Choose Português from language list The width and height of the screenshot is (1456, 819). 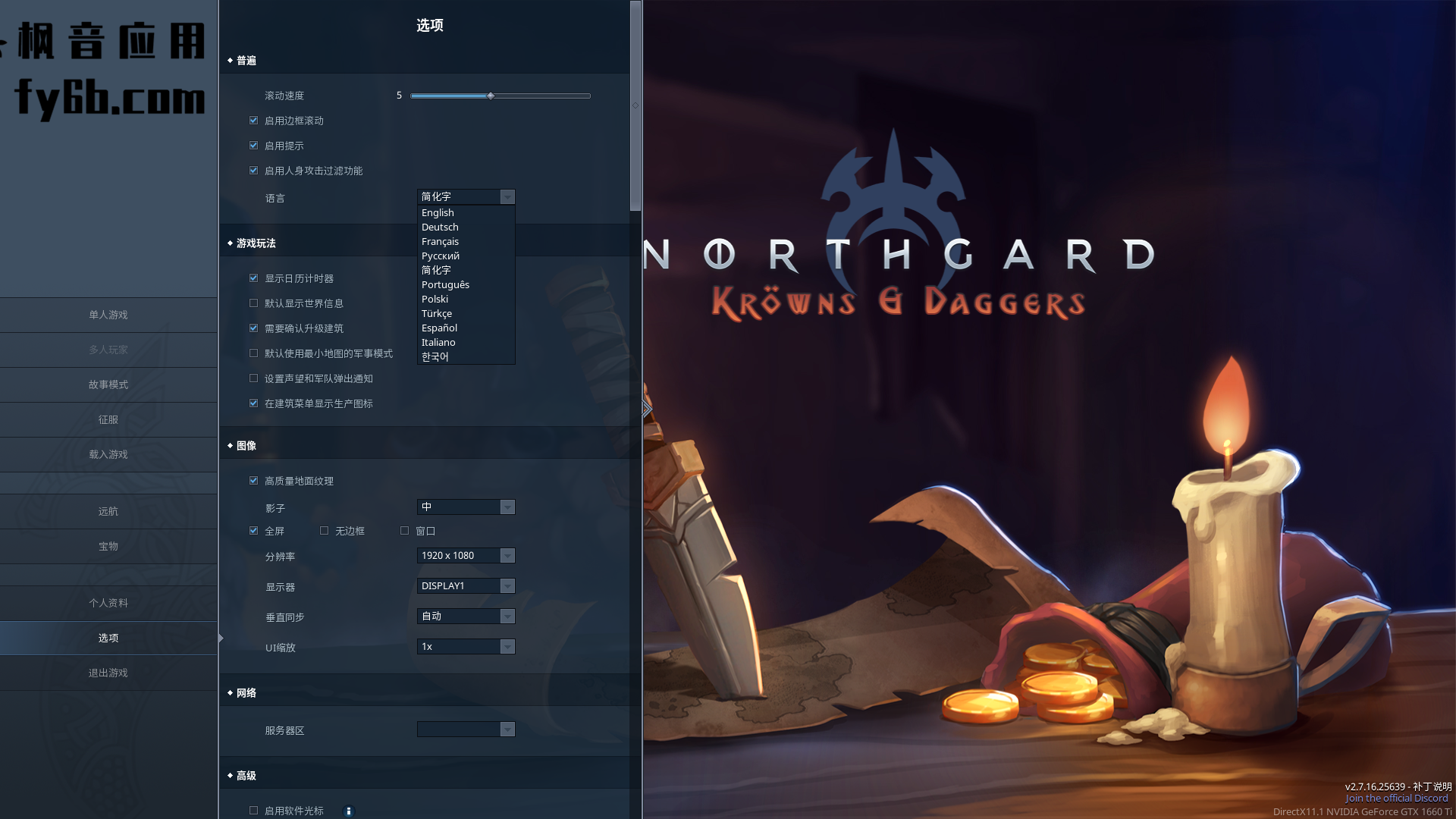(466, 285)
